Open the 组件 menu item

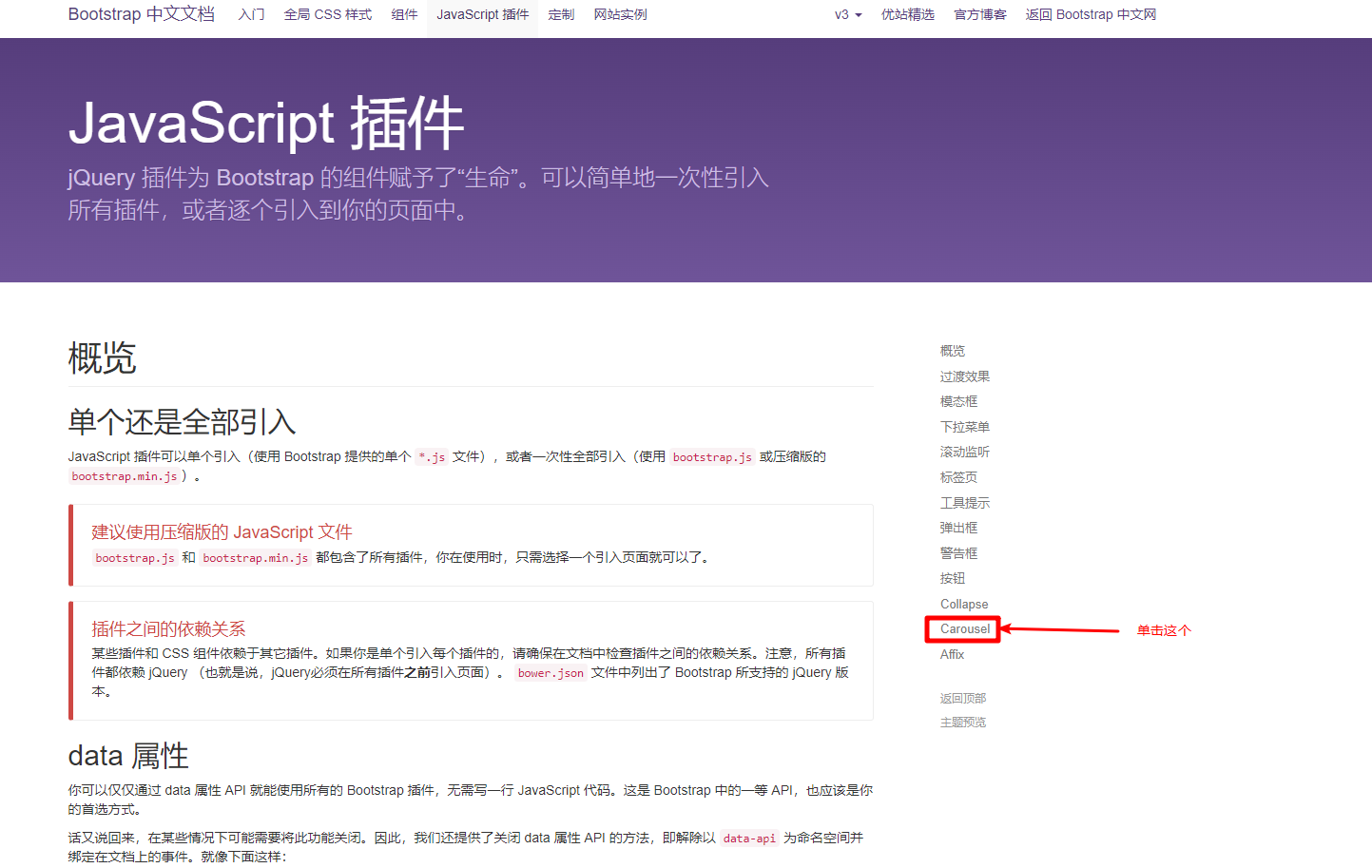pos(404,14)
